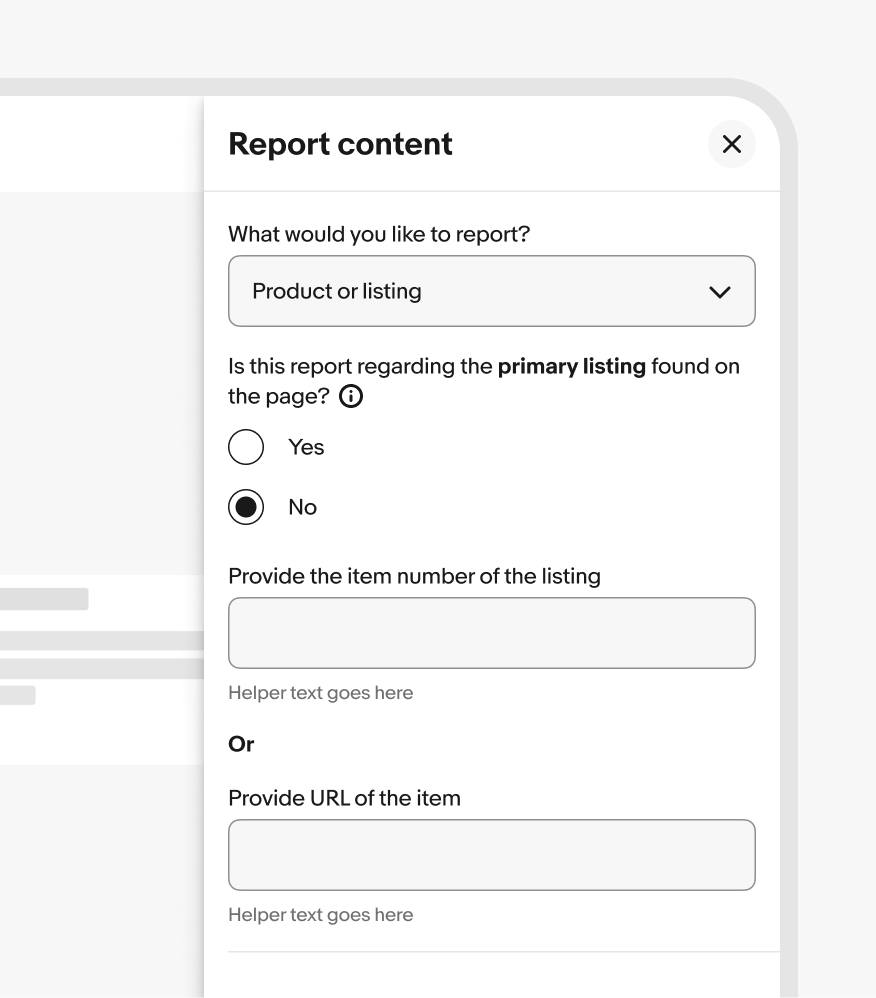Click helper text under the item number field
Image resolution: width=876 pixels, height=998 pixels.
pos(320,693)
